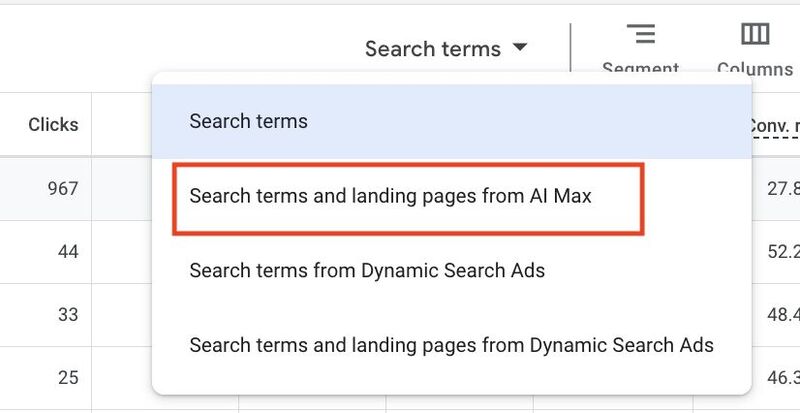Open the Columns icon
Viewport: 800px width, 413px height.
tap(755, 34)
